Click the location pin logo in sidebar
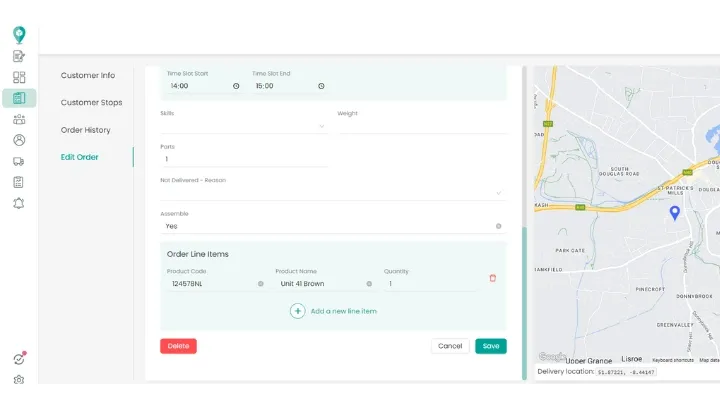 pyautogui.click(x=19, y=35)
